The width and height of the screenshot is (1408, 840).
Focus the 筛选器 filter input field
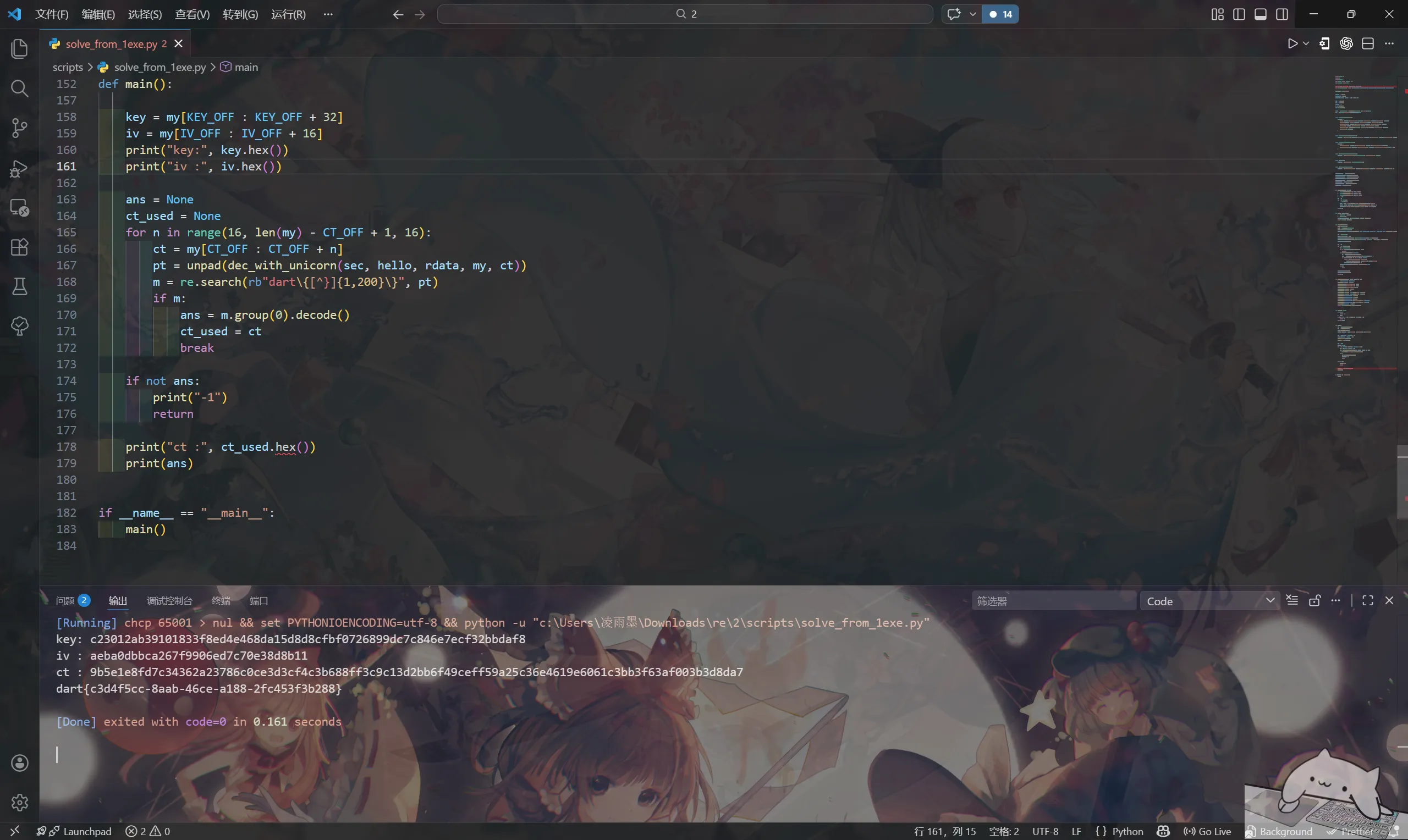pyautogui.click(x=1054, y=600)
